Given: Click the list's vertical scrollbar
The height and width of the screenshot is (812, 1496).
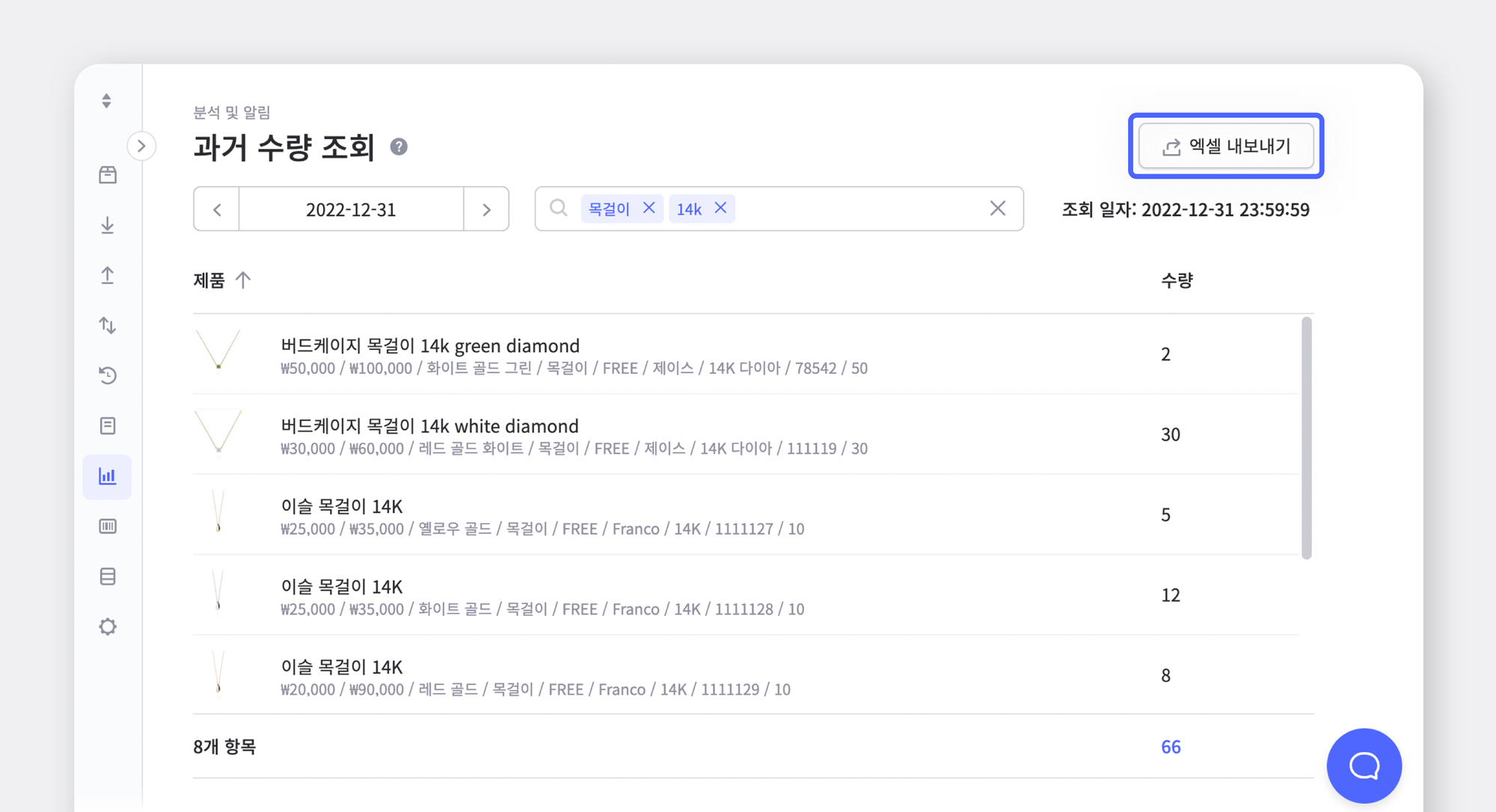Looking at the screenshot, I should 1307,437.
